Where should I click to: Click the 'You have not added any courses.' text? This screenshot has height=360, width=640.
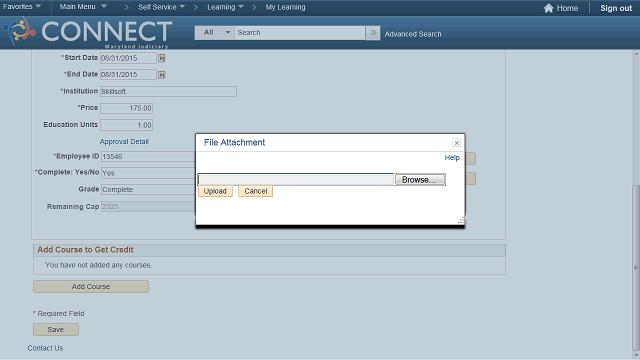pyautogui.click(x=99, y=265)
